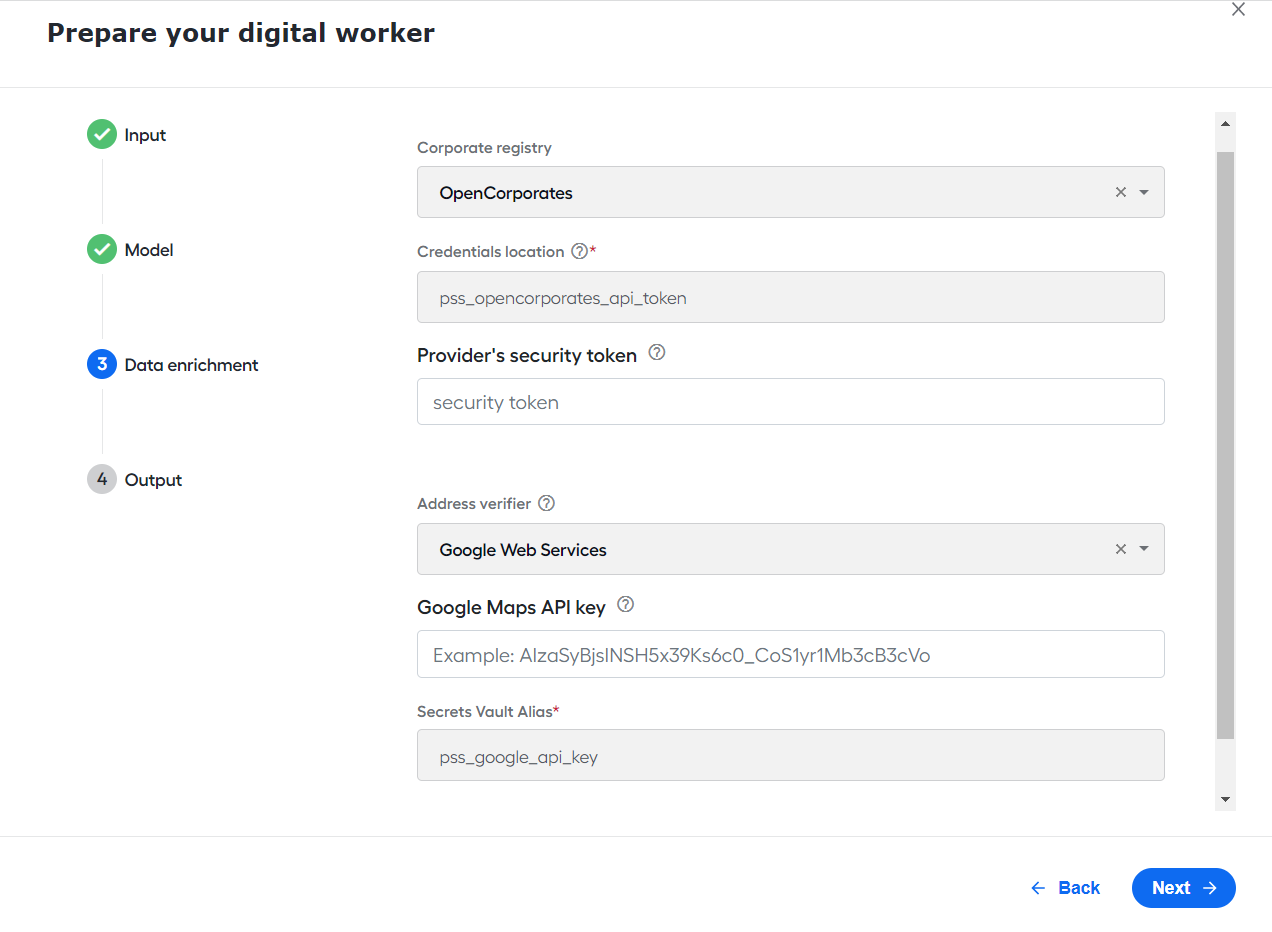Focus the security token input field
Screen dimensions: 1272x932
pos(790,401)
